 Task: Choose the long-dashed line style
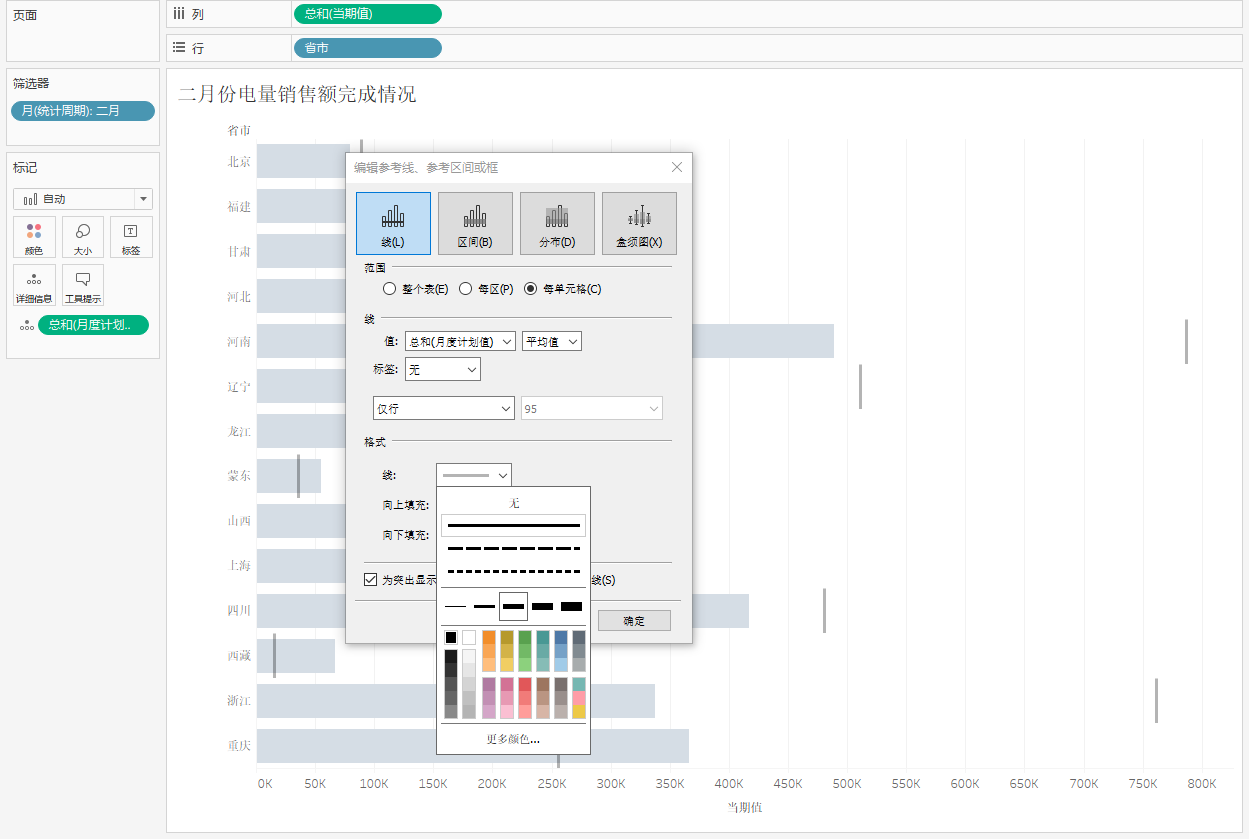[x=513, y=549]
